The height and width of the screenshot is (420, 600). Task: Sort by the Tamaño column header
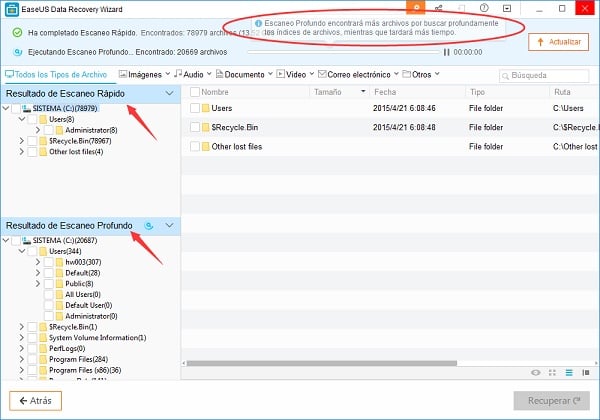[339, 92]
